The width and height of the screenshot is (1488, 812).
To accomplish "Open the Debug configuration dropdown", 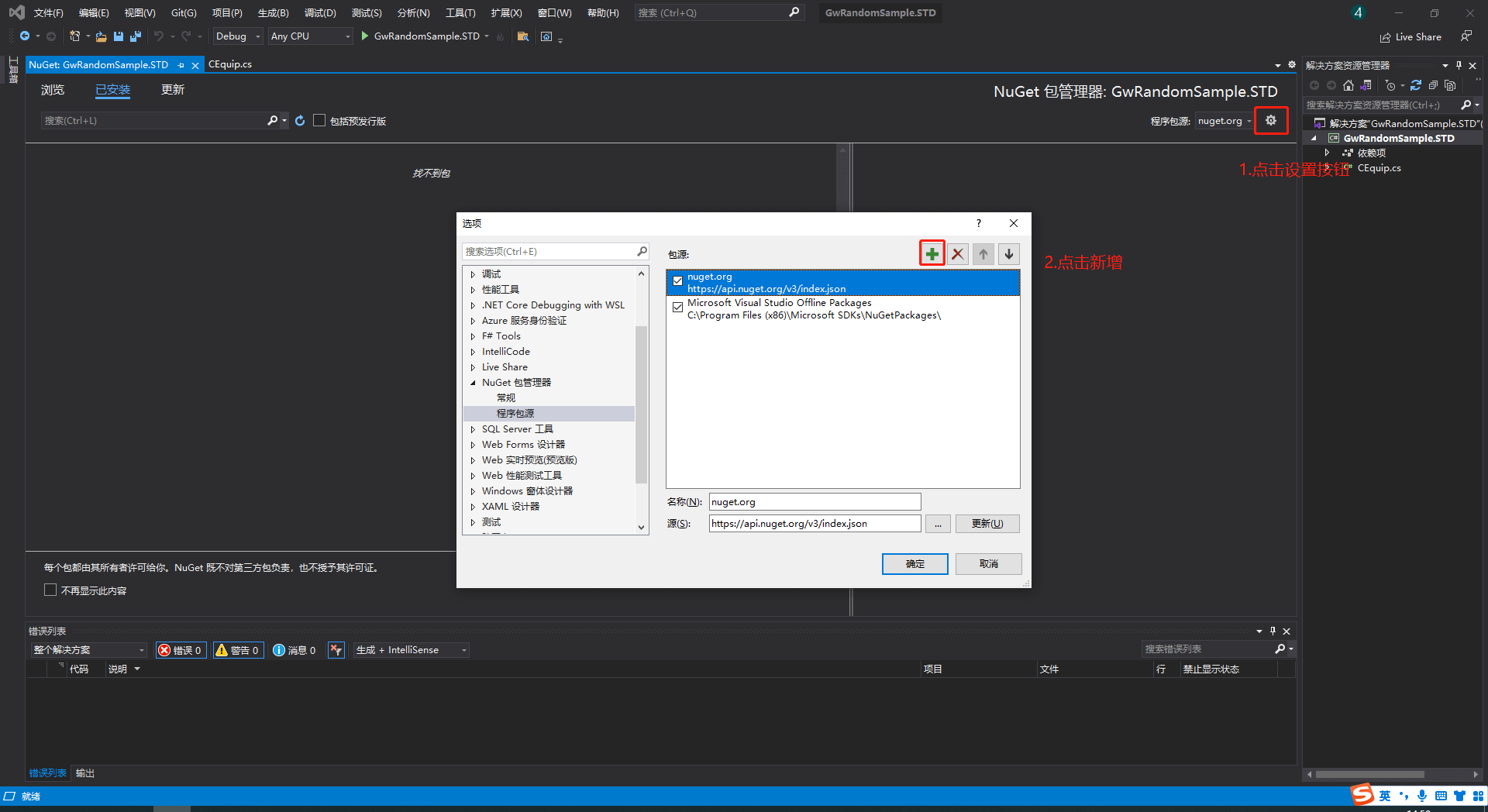I will point(238,36).
